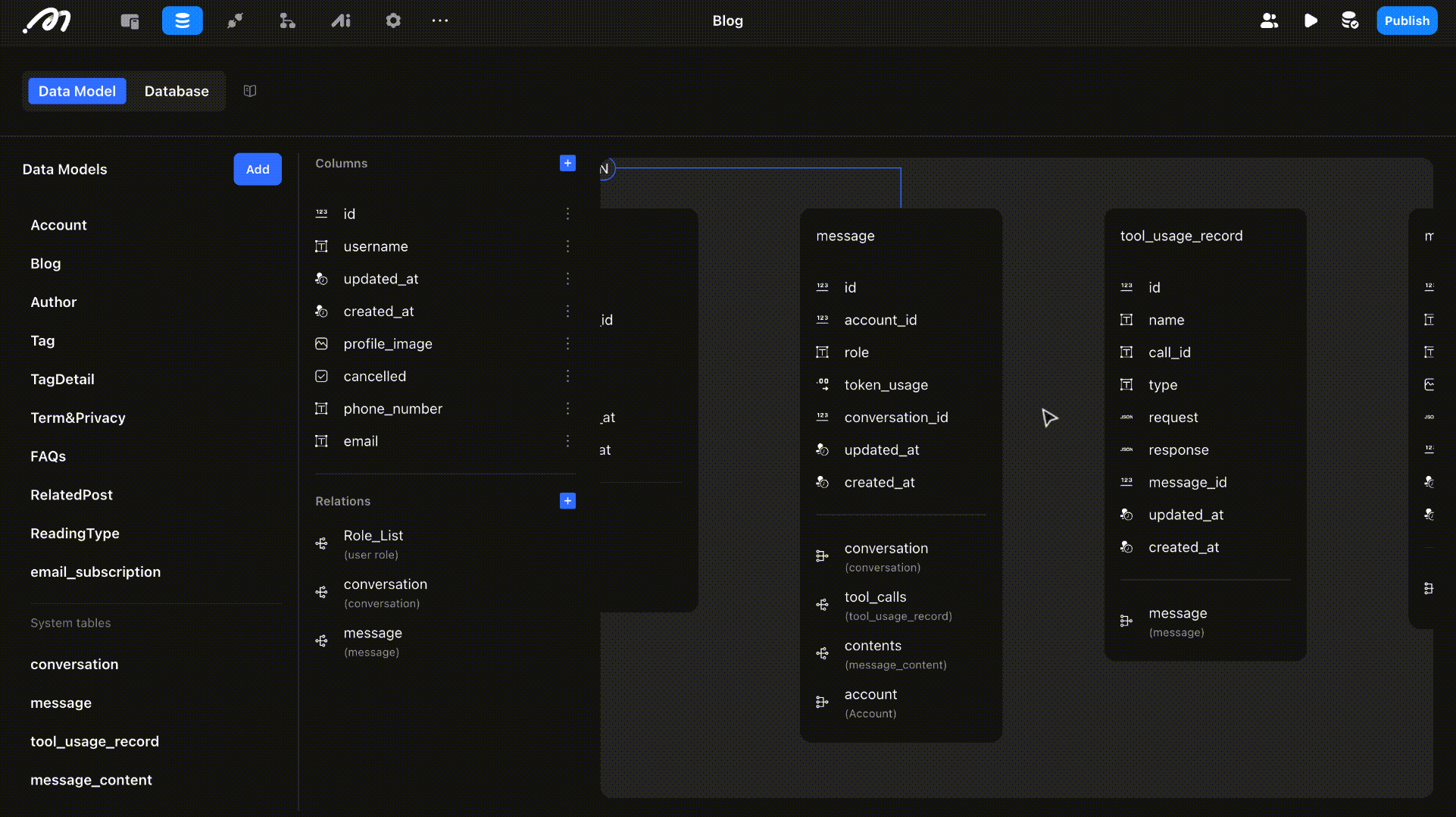Open the settings gear icon in toolbar
Viewport: 1456px width, 817px height.
pos(392,20)
